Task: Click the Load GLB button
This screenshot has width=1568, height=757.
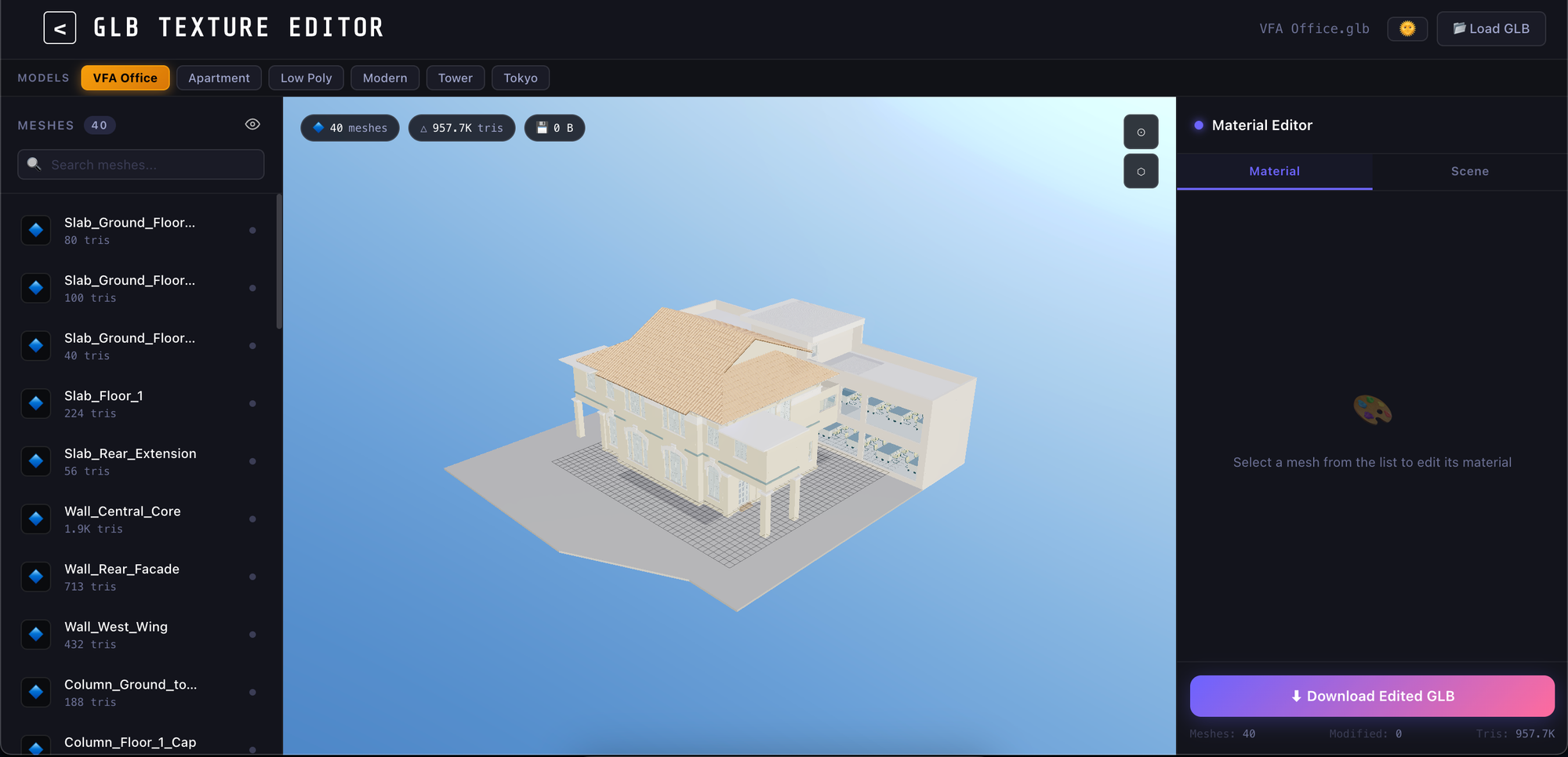Action: pyautogui.click(x=1490, y=29)
